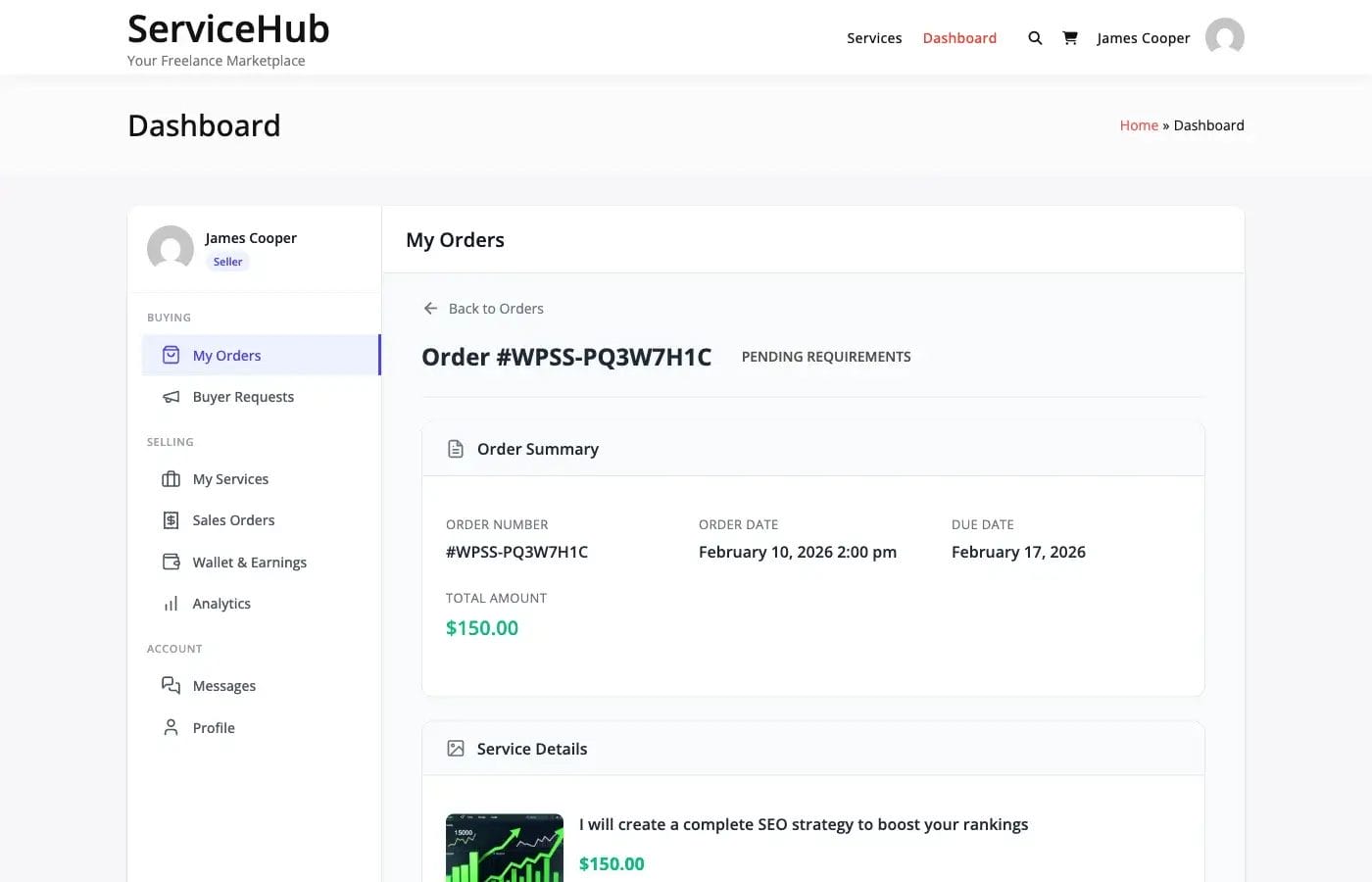Click the back arrow beside Back to Orders
Viewport: 1372px width, 882px height.
pyautogui.click(x=430, y=308)
